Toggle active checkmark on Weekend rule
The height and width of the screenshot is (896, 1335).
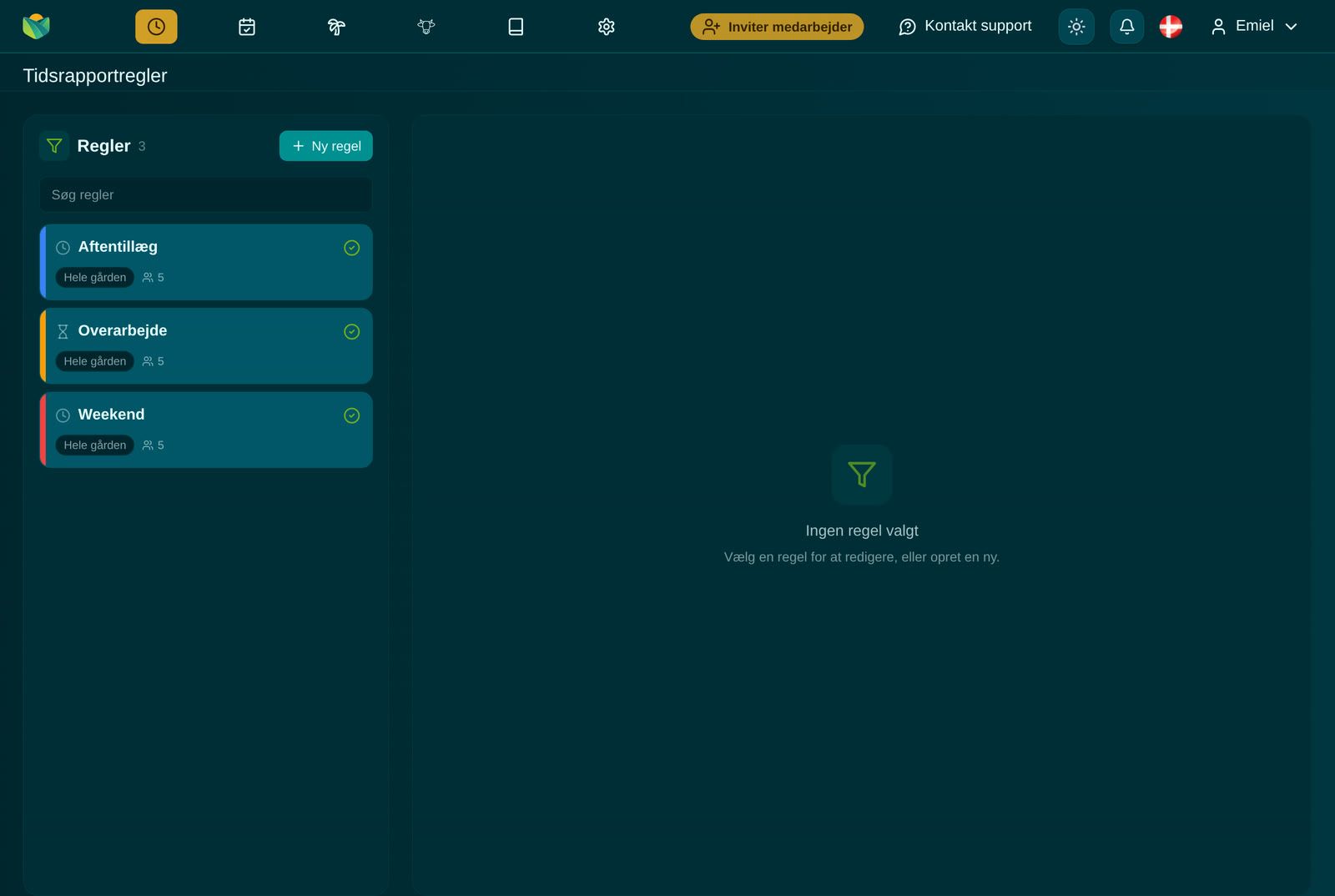coord(352,415)
